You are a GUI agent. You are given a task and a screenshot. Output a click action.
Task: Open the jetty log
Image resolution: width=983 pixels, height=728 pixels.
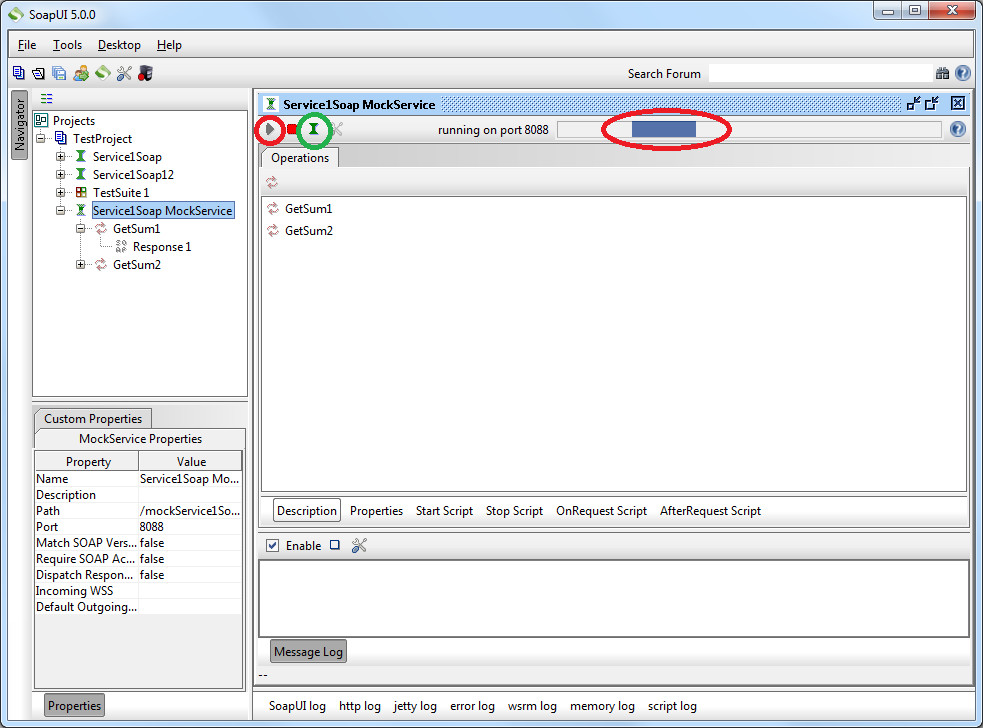[x=415, y=705]
